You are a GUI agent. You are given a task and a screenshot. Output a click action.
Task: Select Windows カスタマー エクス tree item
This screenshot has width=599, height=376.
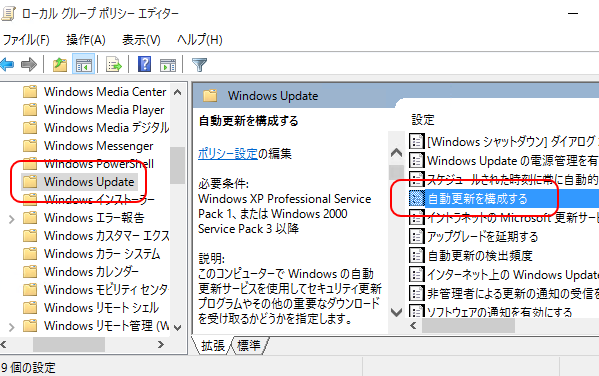pyautogui.click(x=106, y=236)
